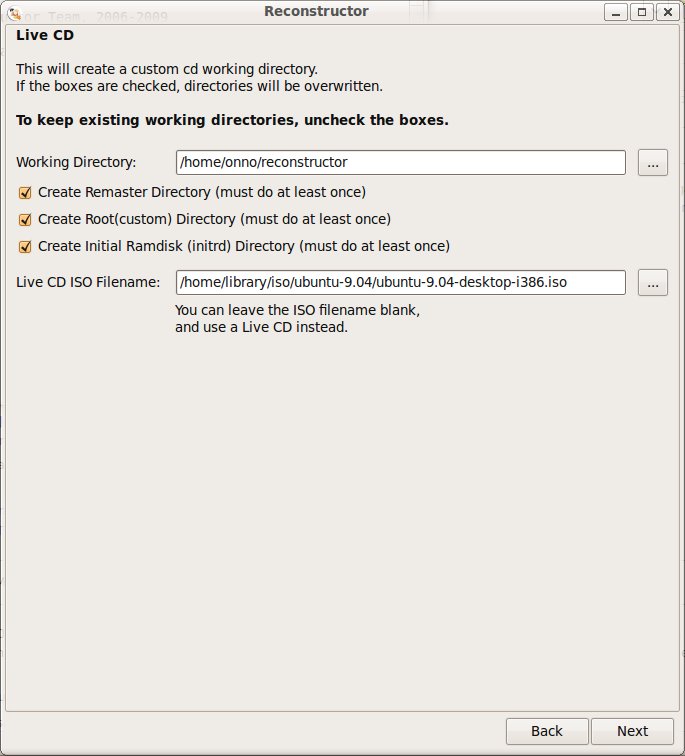Maximize the Reconstructor window
Screen dimensions: 685x756
pyautogui.click(x=642, y=12)
